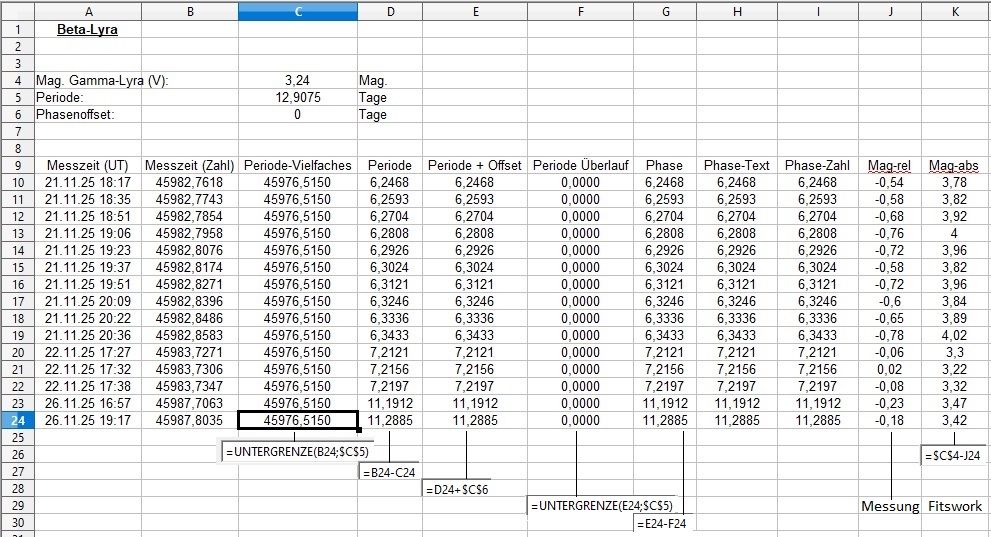This screenshot has height=537, width=991.
Task: Click formula note =UNTERGRENZE(B24;$C$5)
Action: [297, 451]
